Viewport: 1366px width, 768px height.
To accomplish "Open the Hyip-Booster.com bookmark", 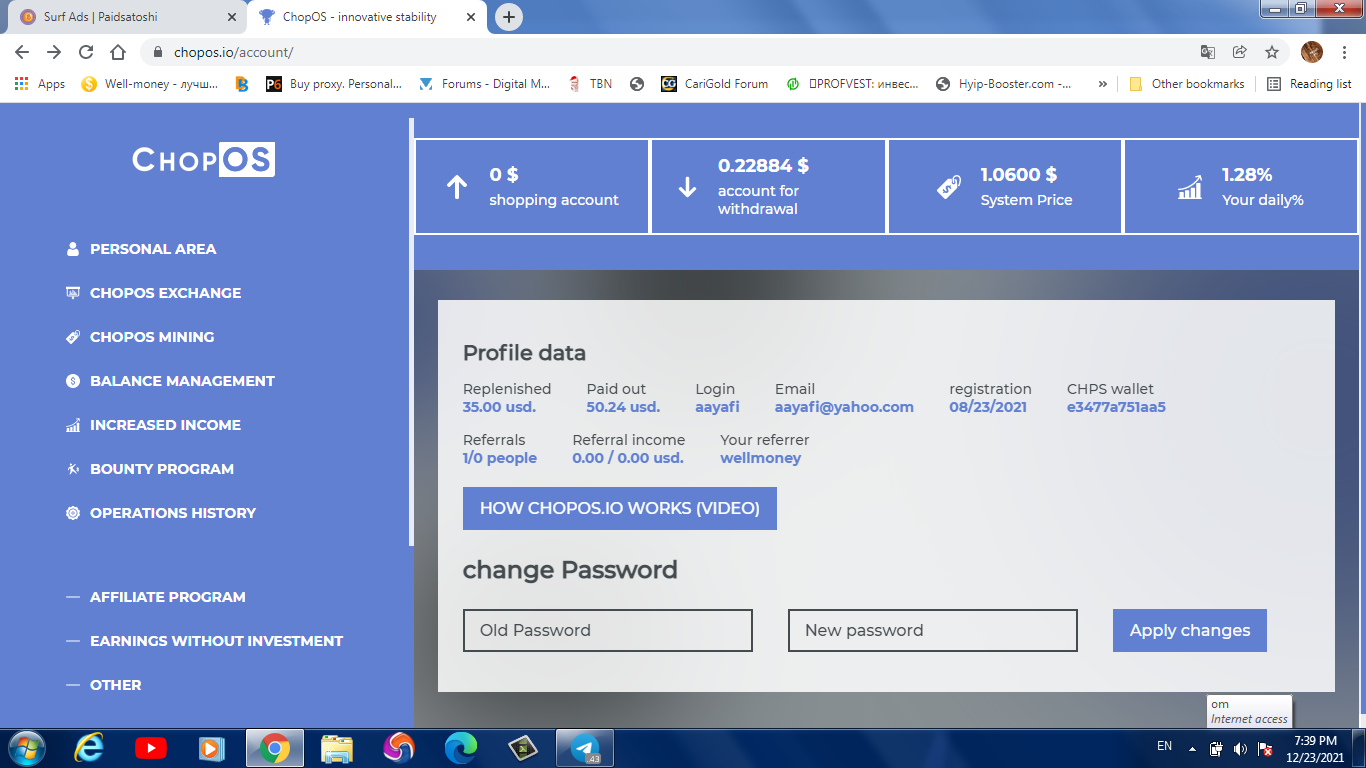I will [1004, 84].
